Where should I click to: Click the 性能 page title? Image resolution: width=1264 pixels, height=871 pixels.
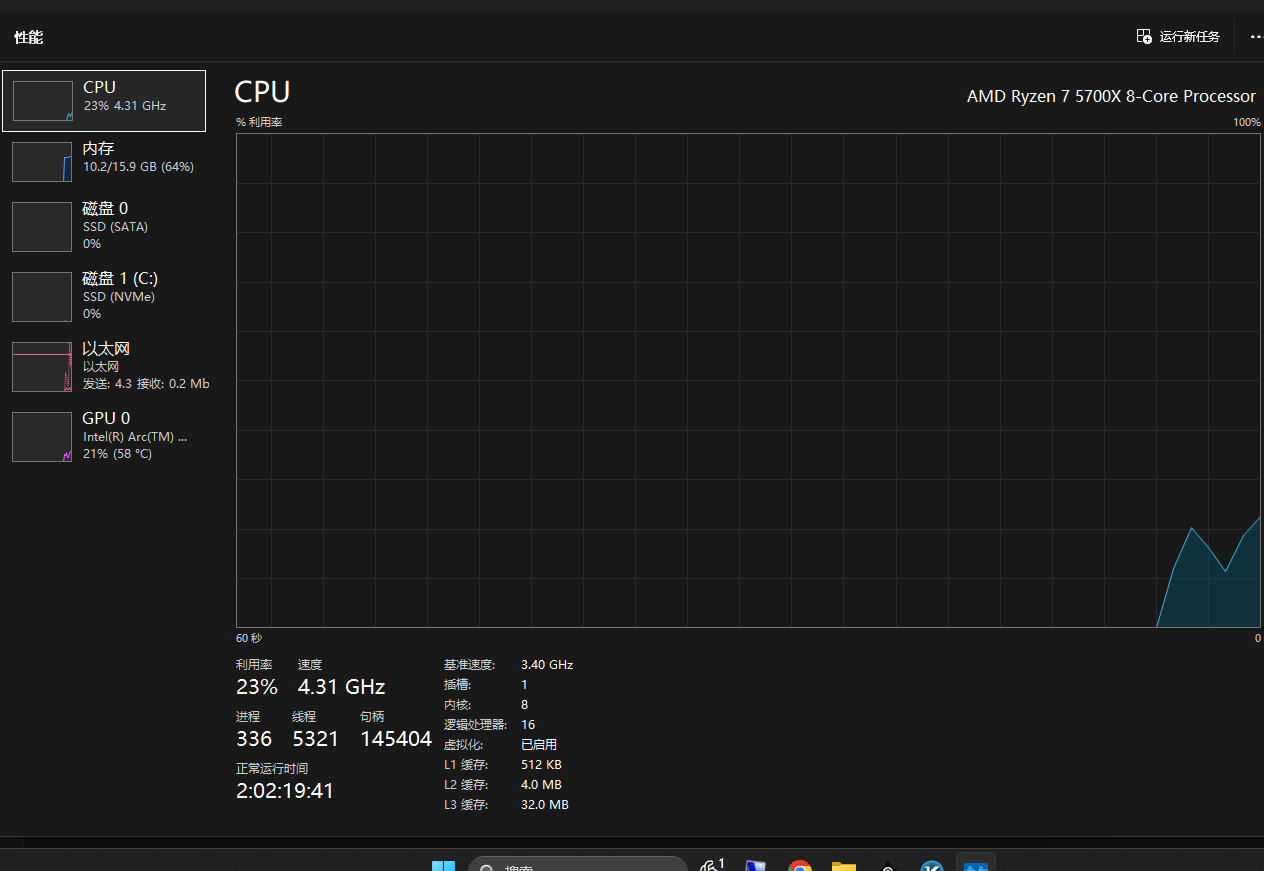coord(29,37)
